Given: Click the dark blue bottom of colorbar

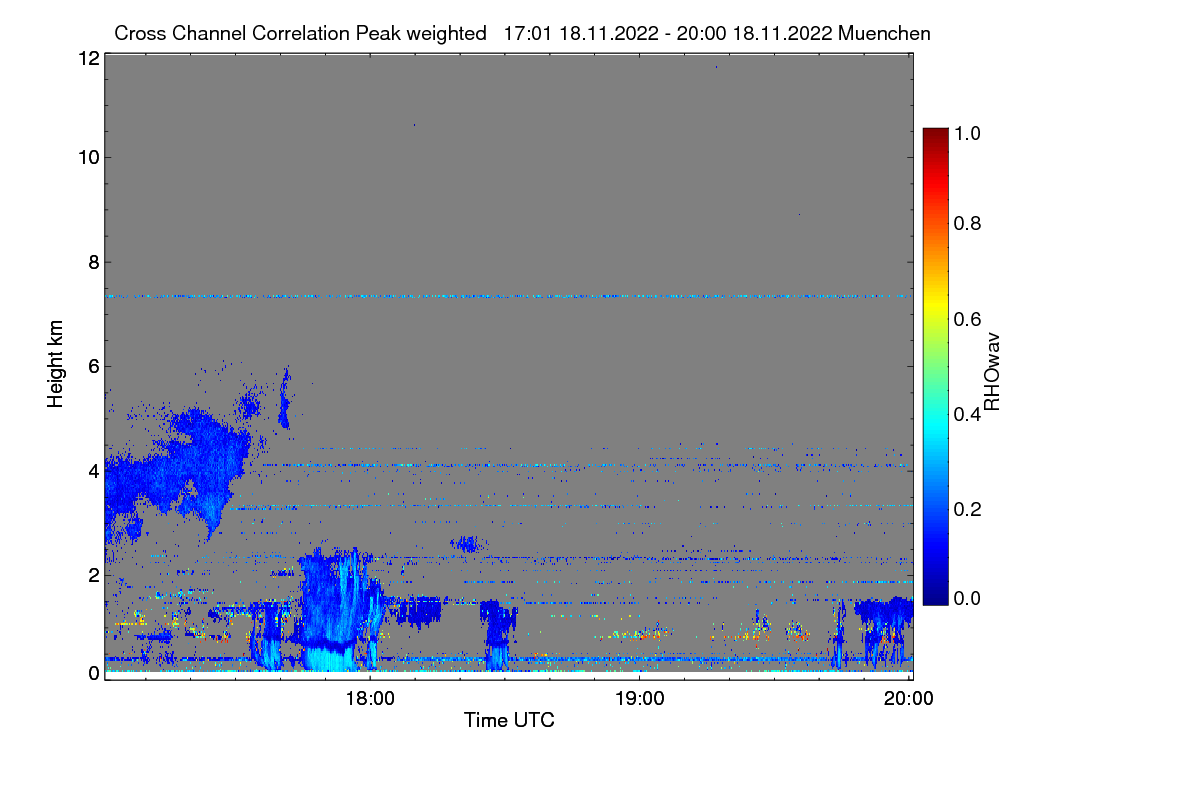Looking at the screenshot, I should pyautogui.click(x=935, y=598).
